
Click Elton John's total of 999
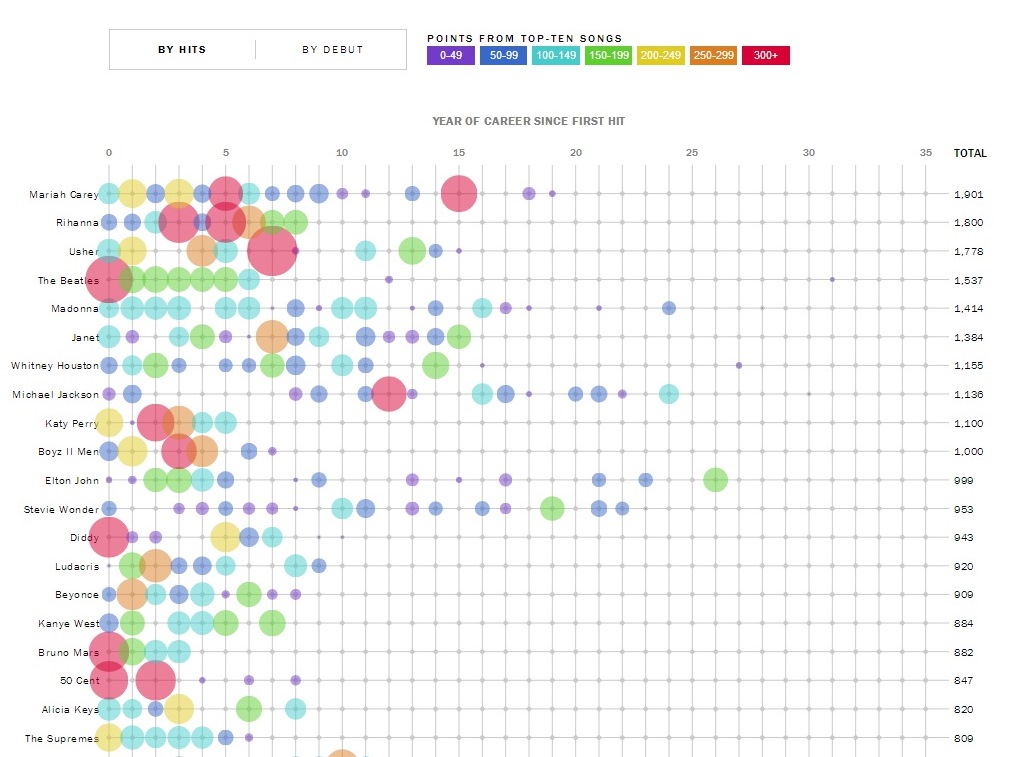point(963,481)
